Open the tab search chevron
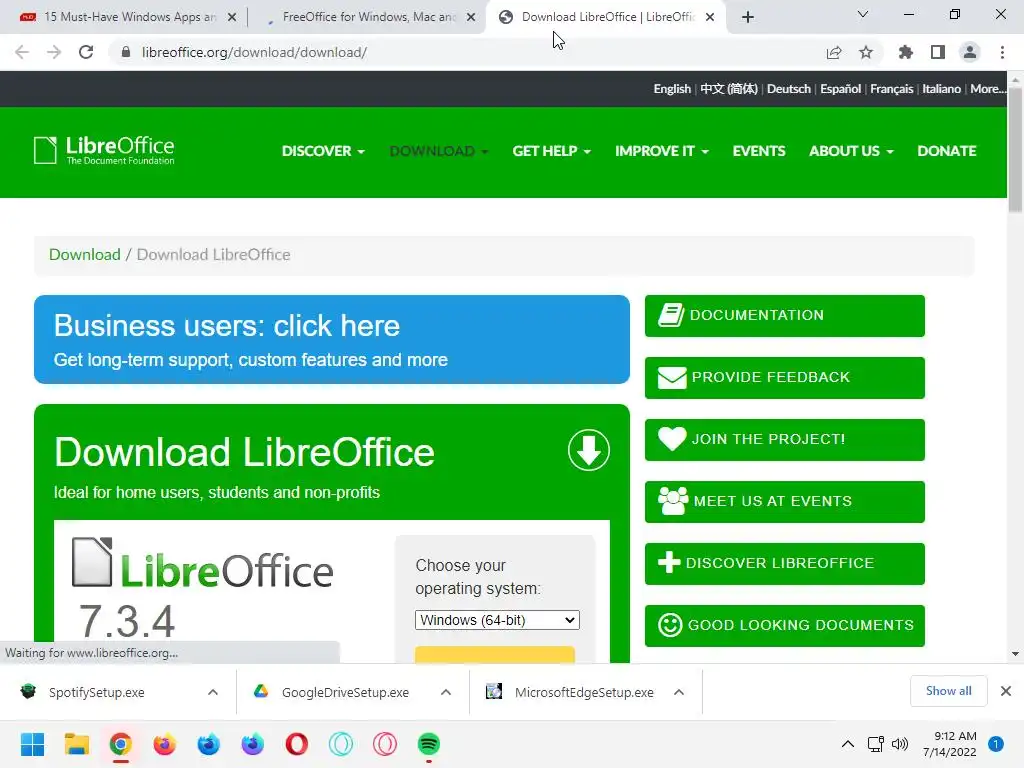 click(863, 14)
